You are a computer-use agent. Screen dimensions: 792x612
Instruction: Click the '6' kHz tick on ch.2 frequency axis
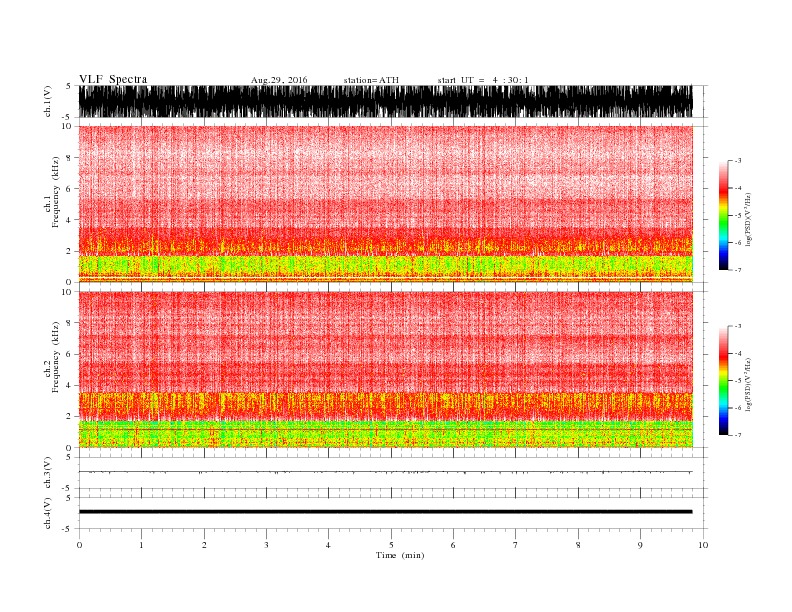click(69, 354)
